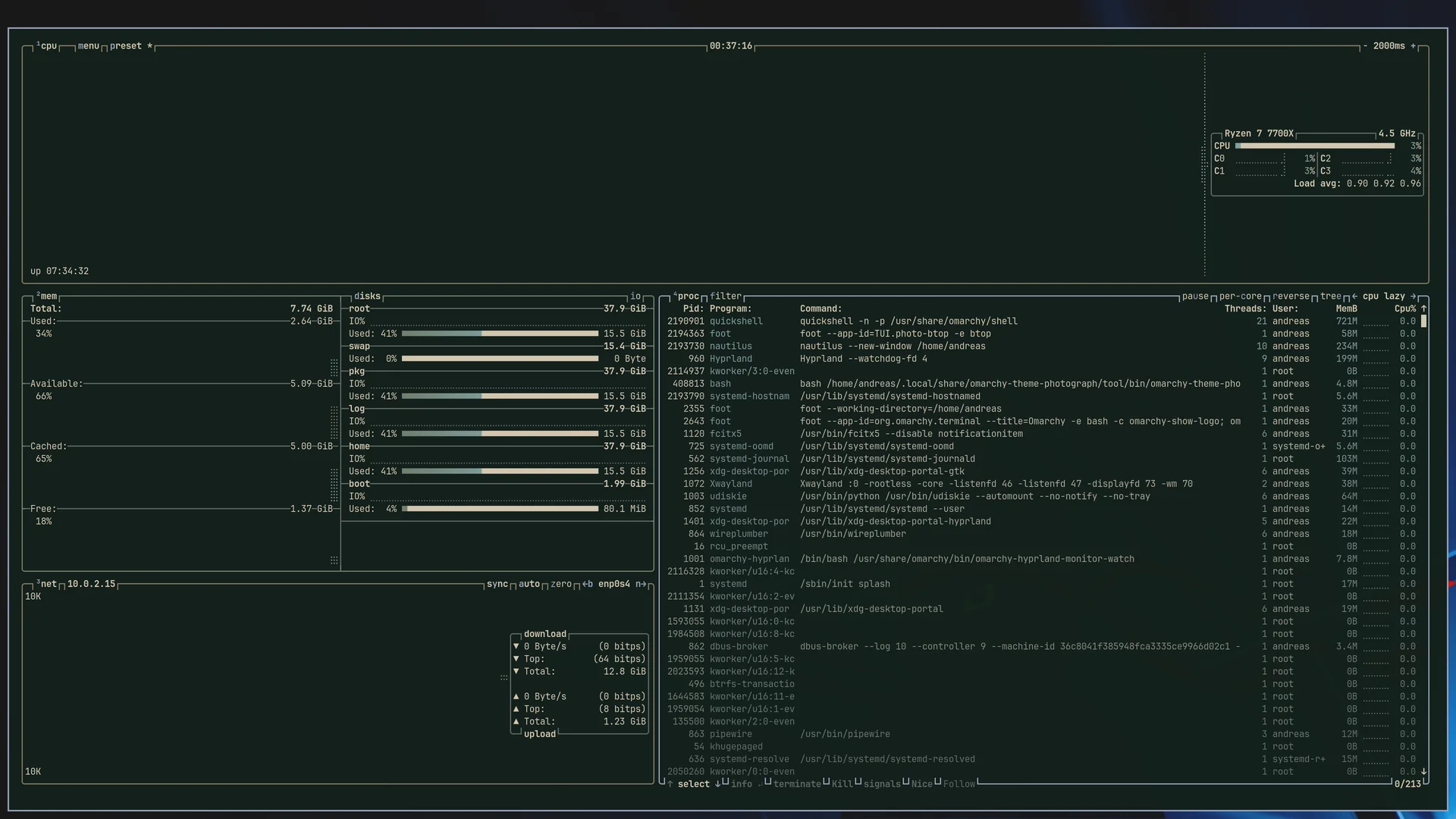Image resolution: width=1456 pixels, height=819 pixels.
Task: Click the plus to increase update interval
Action: point(1413,46)
